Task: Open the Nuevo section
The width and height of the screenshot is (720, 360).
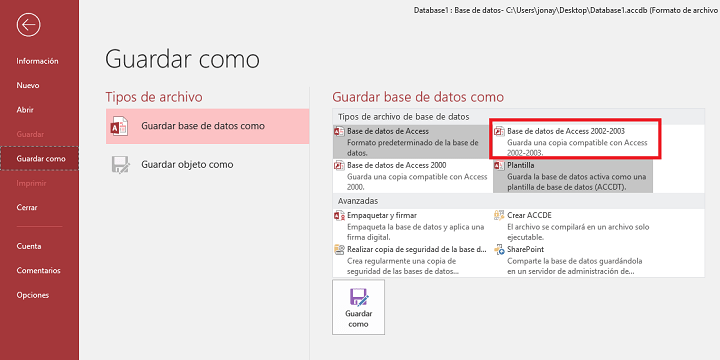Action: tap(28, 85)
